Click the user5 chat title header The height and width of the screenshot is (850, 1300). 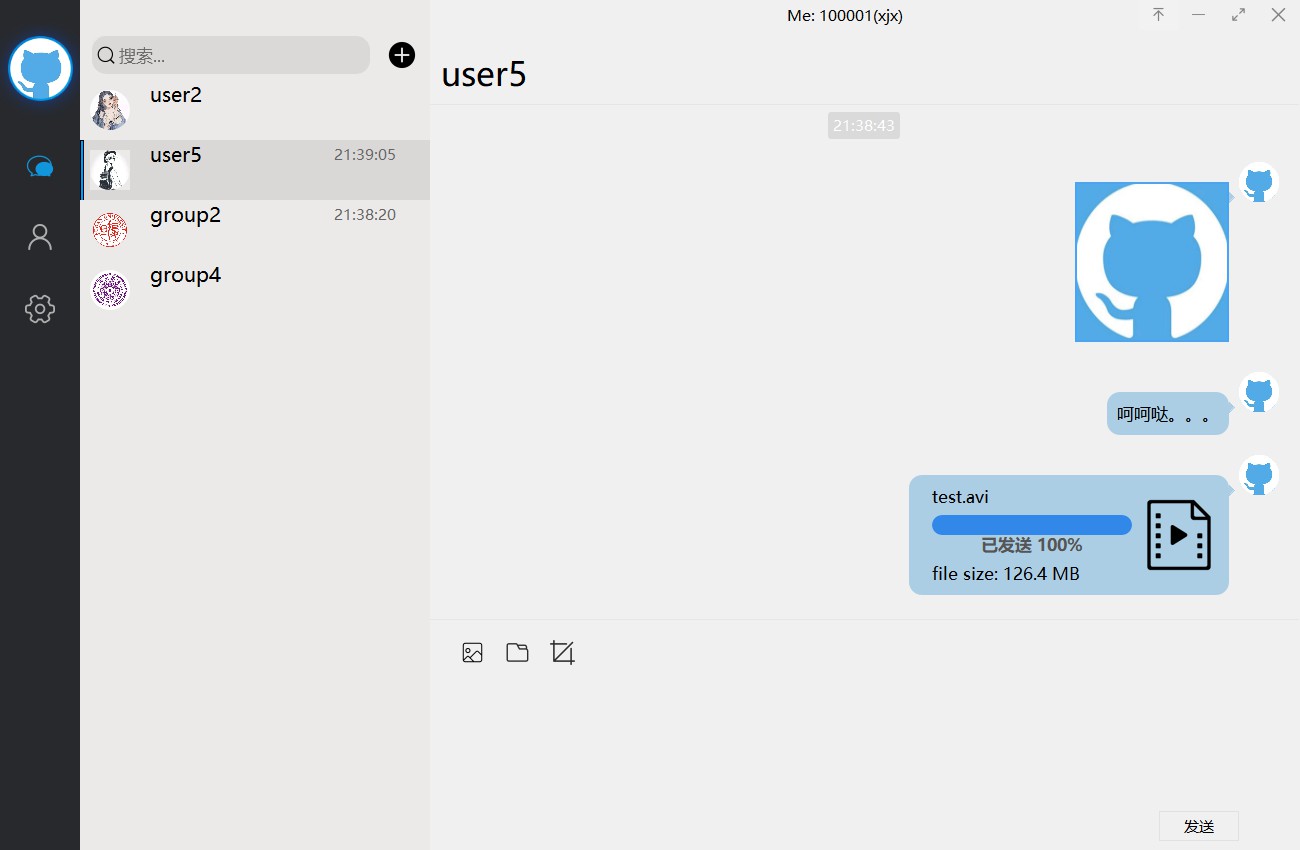tap(484, 75)
